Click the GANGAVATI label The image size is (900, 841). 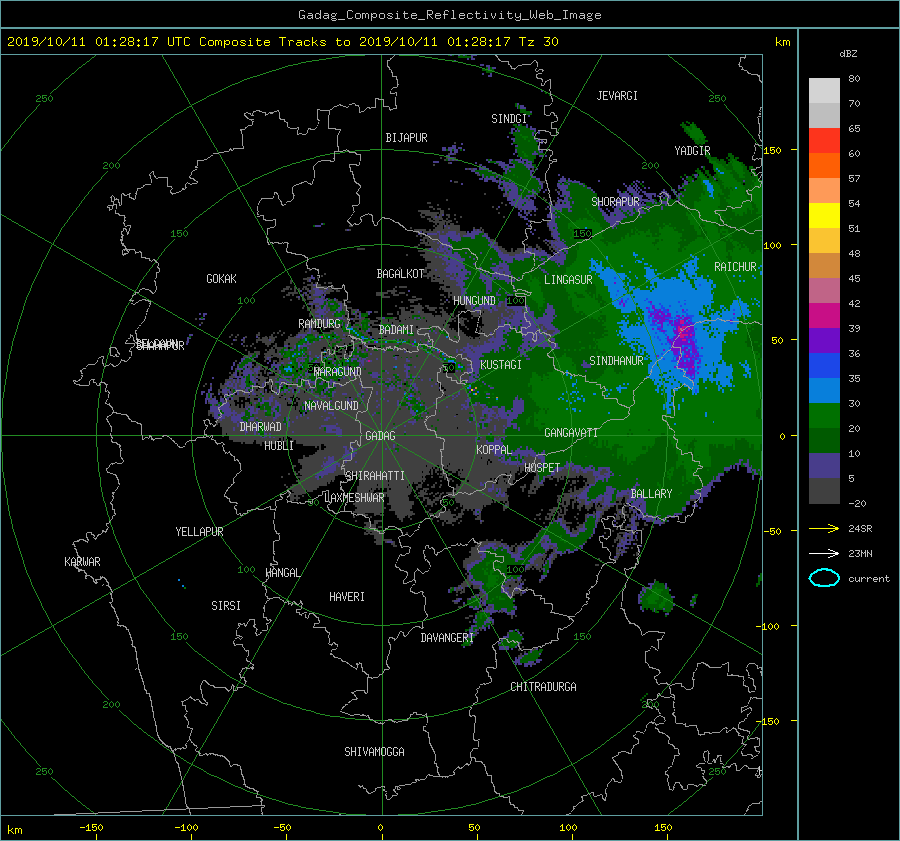click(x=571, y=432)
